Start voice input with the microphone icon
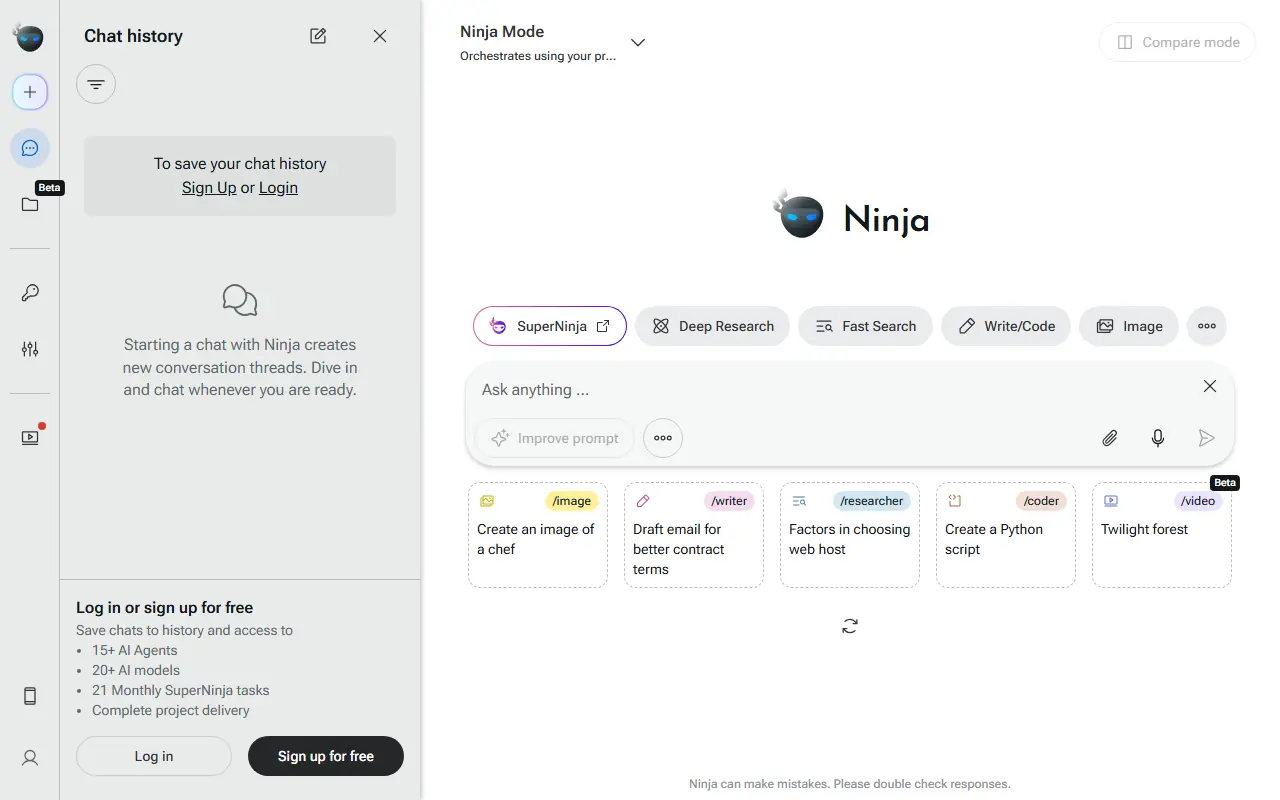This screenshot has width=1280, height=800. click(1157, 438)
